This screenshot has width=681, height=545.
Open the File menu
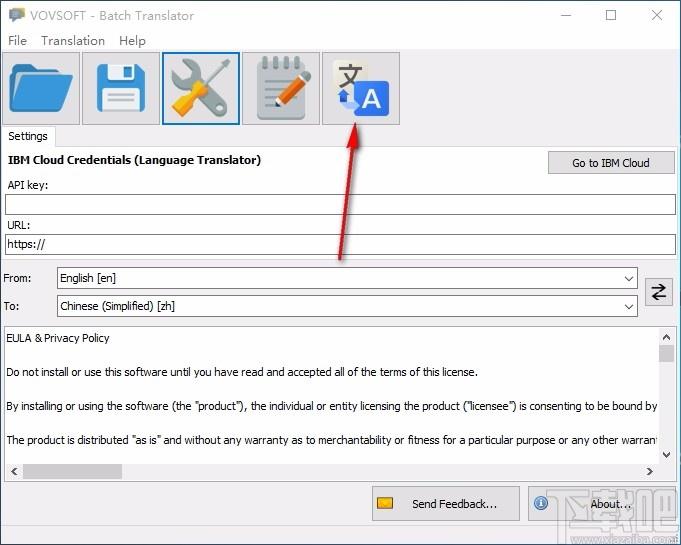(17, 41)
